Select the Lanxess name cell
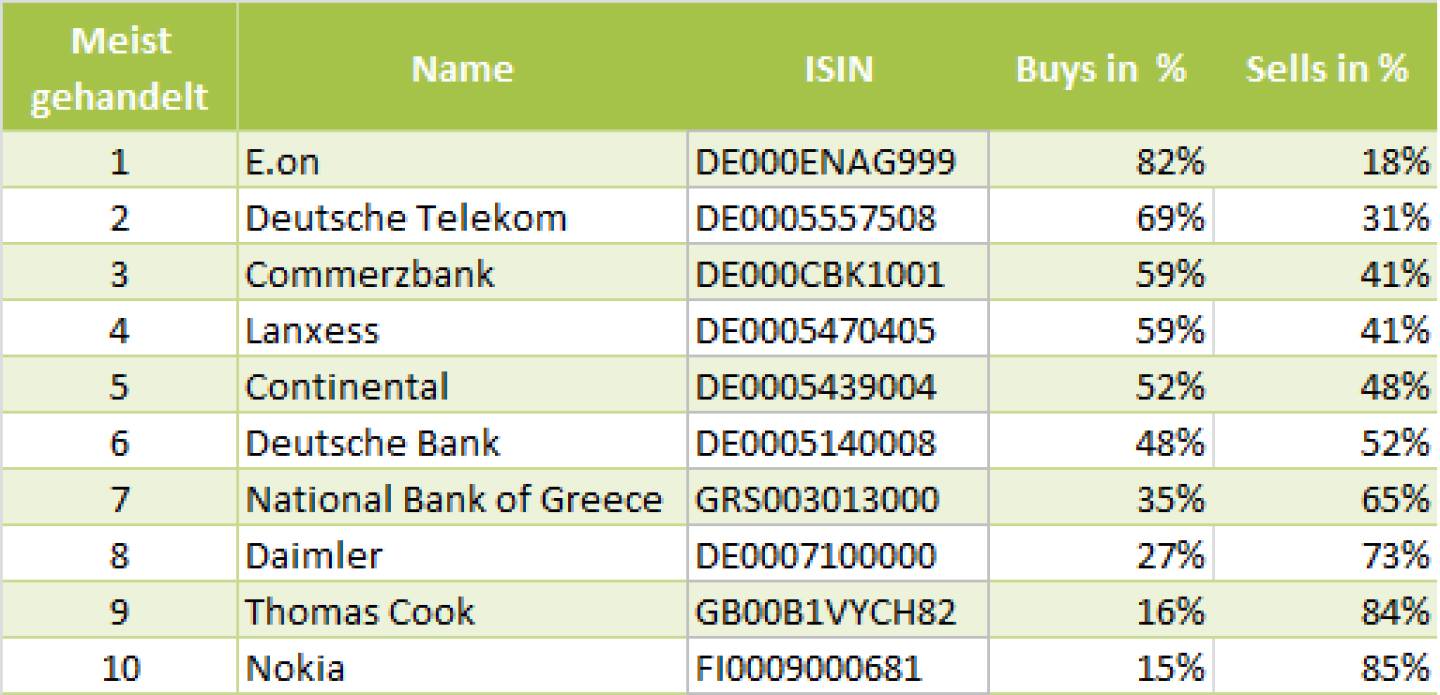1440x695 pixels. 462,328
